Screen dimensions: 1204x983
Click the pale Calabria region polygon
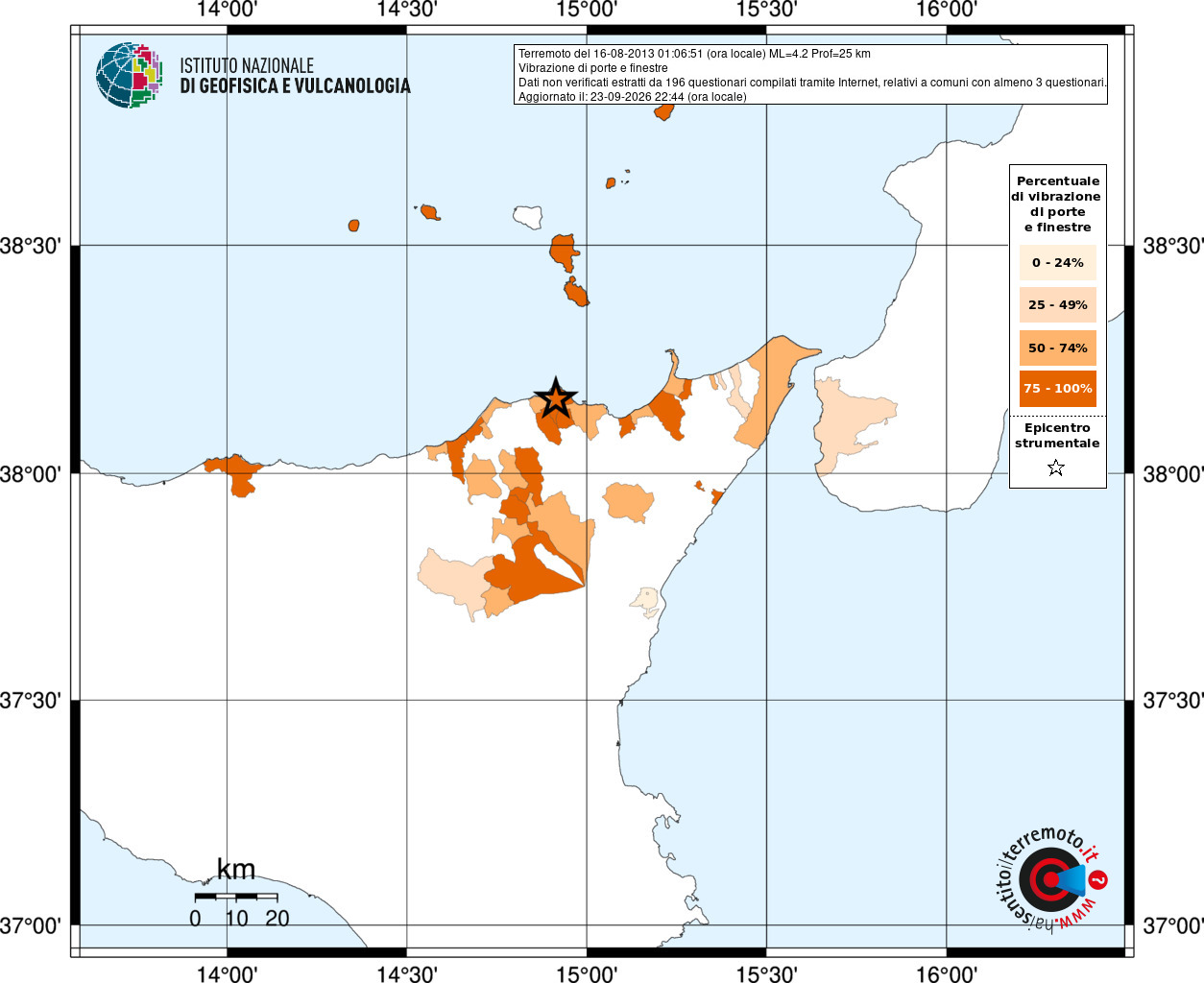pos(853,422)
